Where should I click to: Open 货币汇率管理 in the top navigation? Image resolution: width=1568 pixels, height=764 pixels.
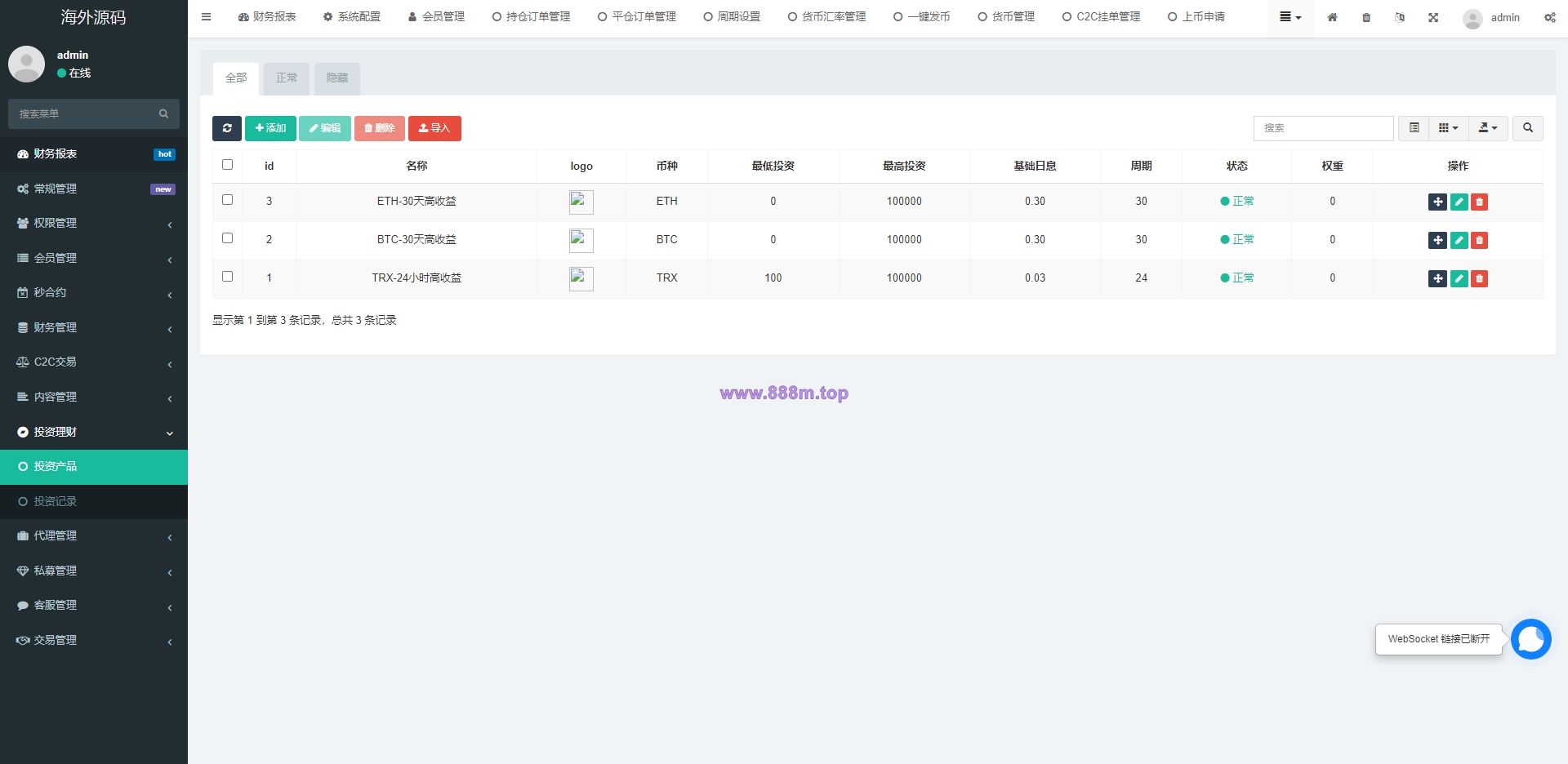point(826,17)
